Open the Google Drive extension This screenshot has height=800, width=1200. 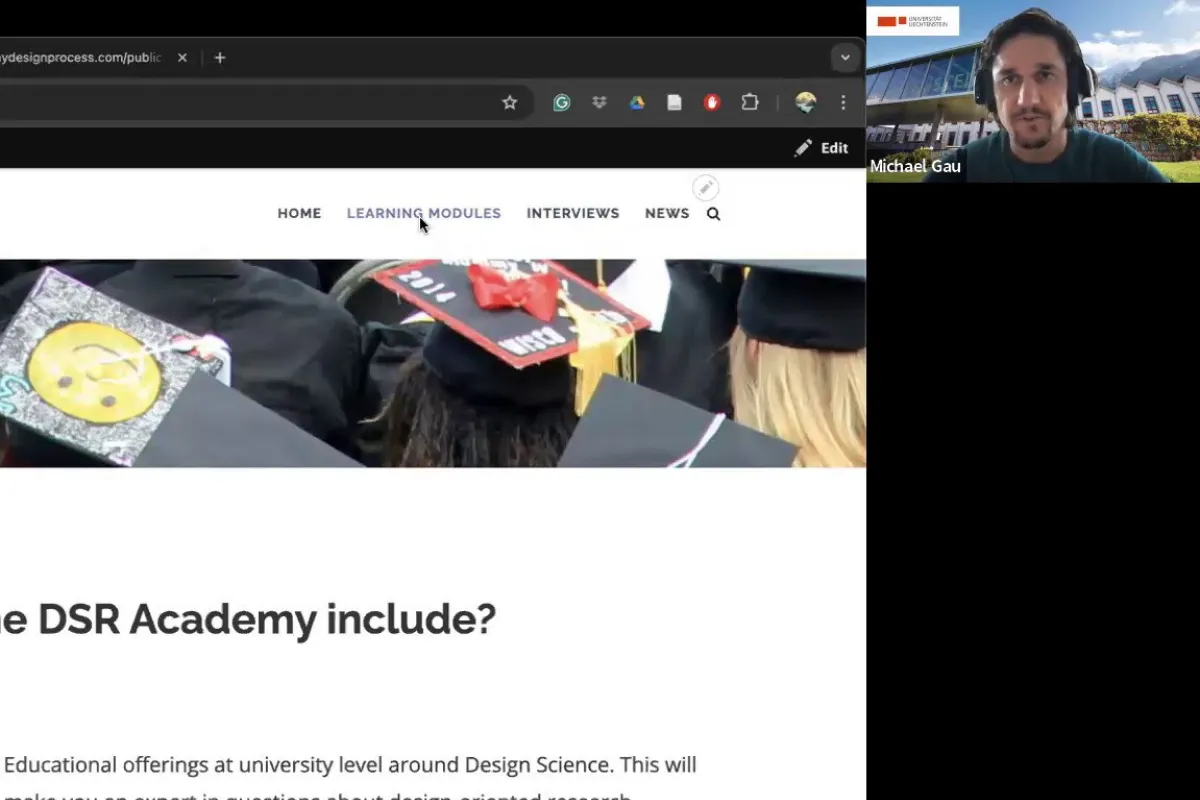tap(637, 102)
